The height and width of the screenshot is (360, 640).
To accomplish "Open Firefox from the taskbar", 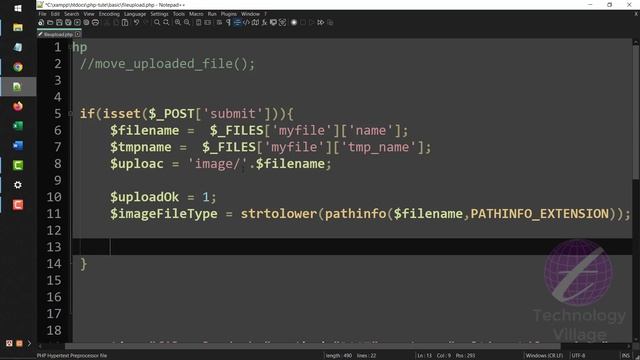I will click(18, 106).
